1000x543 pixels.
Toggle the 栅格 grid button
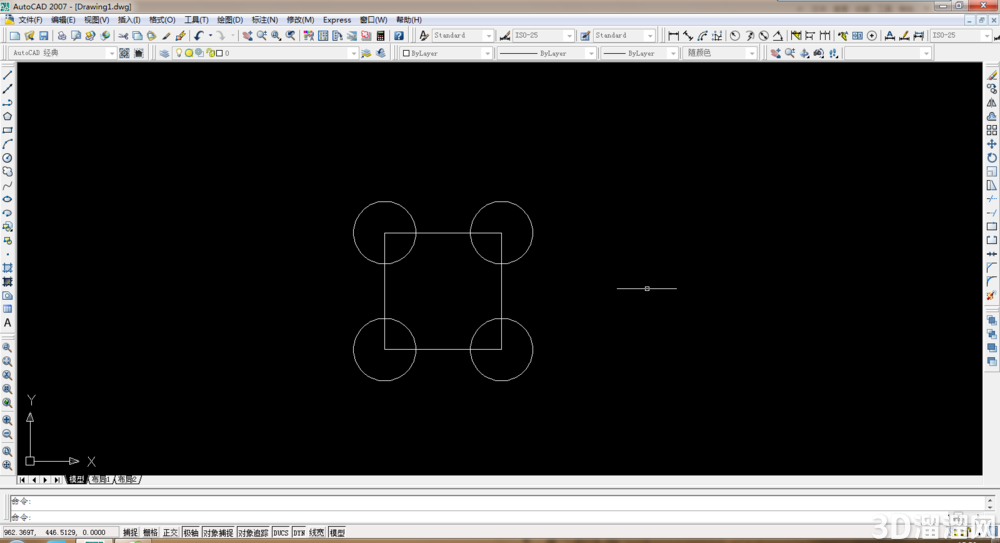pyautogui.click(x=150, y=532)
